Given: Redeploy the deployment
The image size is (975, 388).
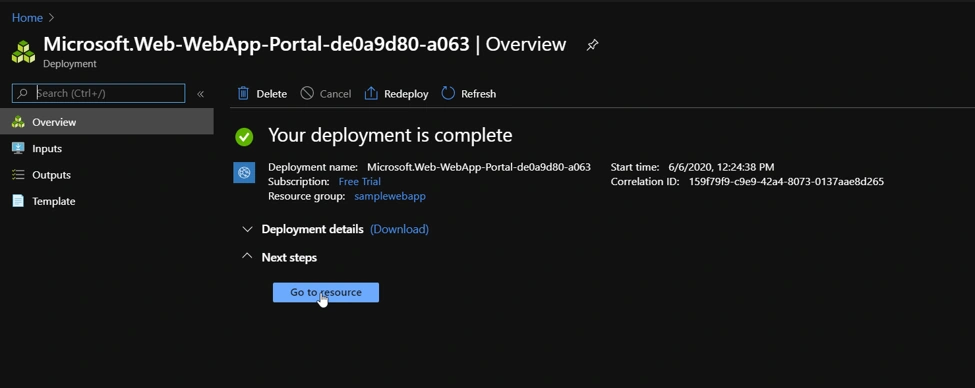Looking at the screenshot, I should [x=396, y=94].
